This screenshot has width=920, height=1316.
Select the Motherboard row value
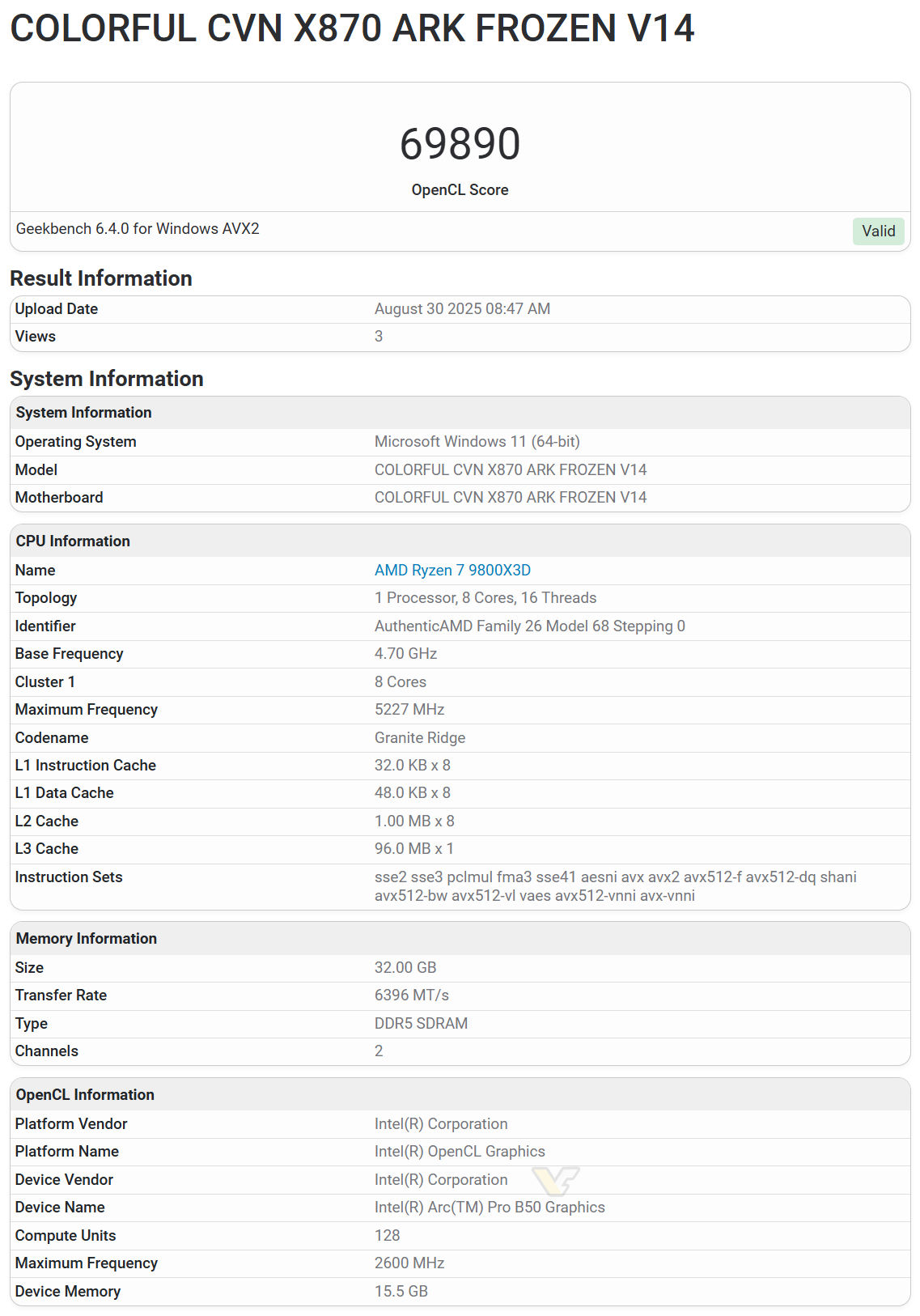(511, 498)
